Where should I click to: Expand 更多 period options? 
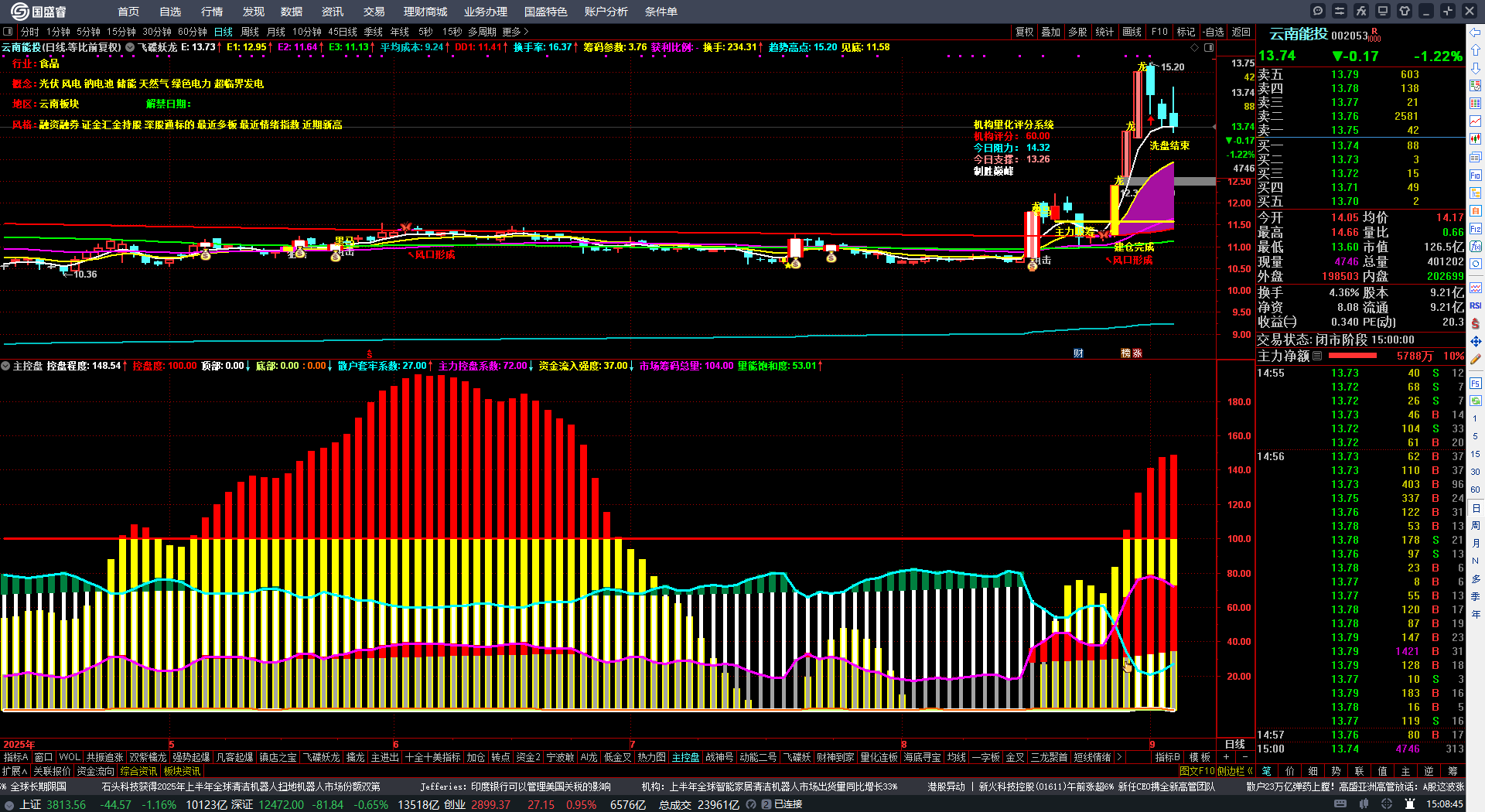[x=515, y=32]
